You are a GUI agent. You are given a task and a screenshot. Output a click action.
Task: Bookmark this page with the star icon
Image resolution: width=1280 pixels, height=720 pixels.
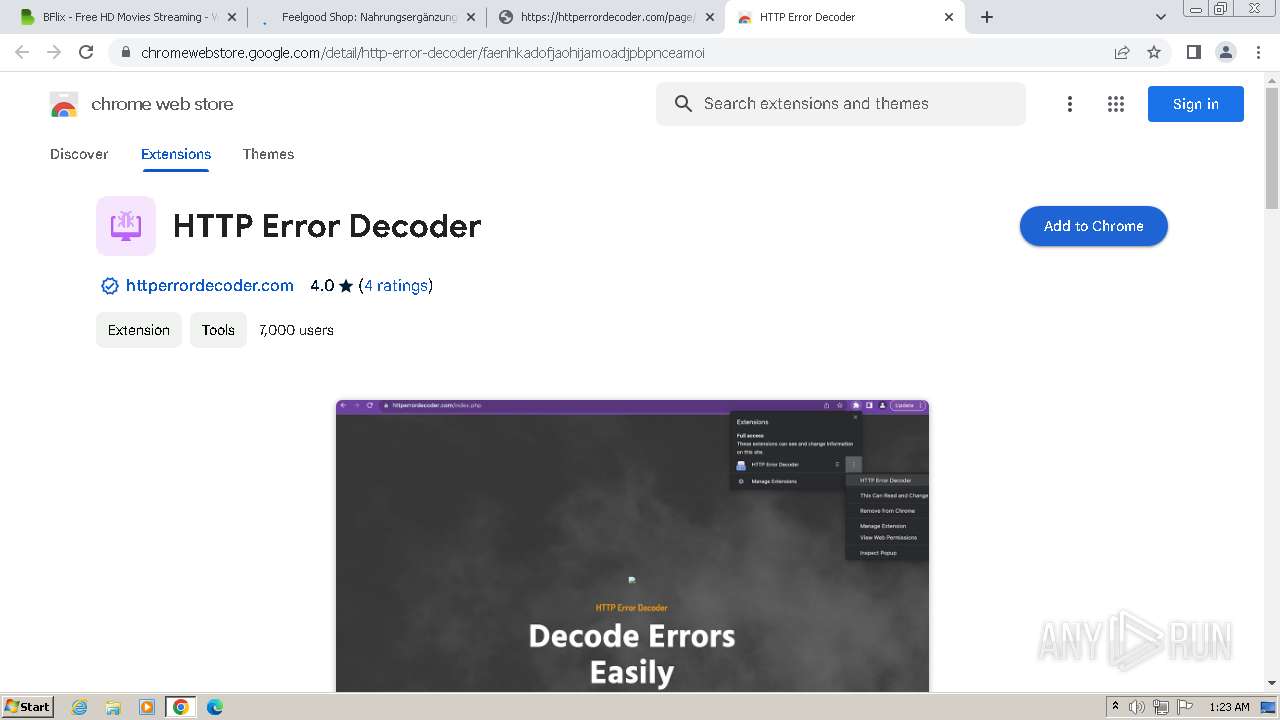(1154, 52)
